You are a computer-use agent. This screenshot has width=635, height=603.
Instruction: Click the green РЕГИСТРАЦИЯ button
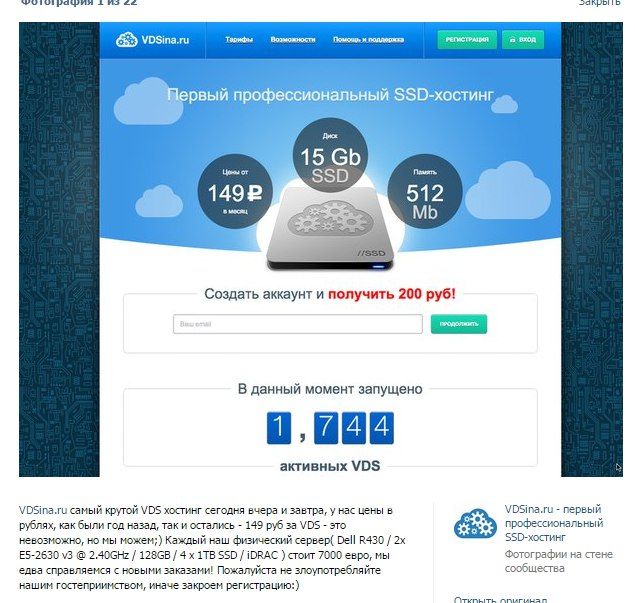(467, 40)
